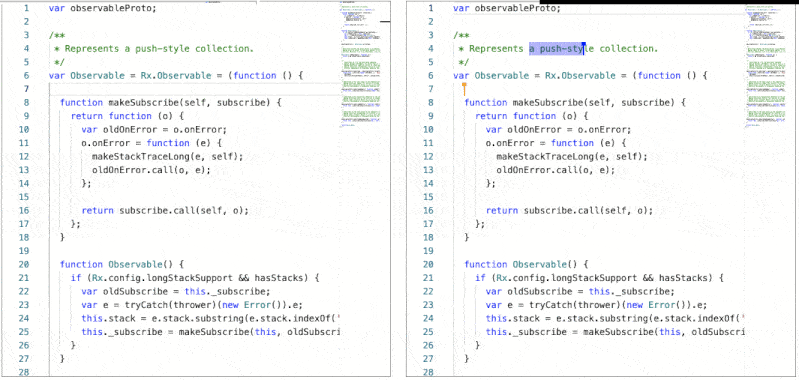Place cursor on empty line 7 in left editor

(x=194, y=89)
